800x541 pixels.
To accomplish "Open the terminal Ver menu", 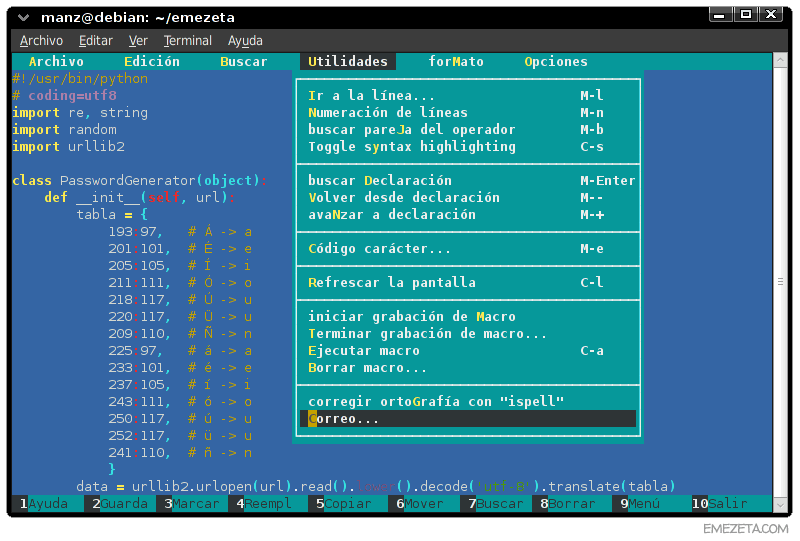I will pos(138,41).
